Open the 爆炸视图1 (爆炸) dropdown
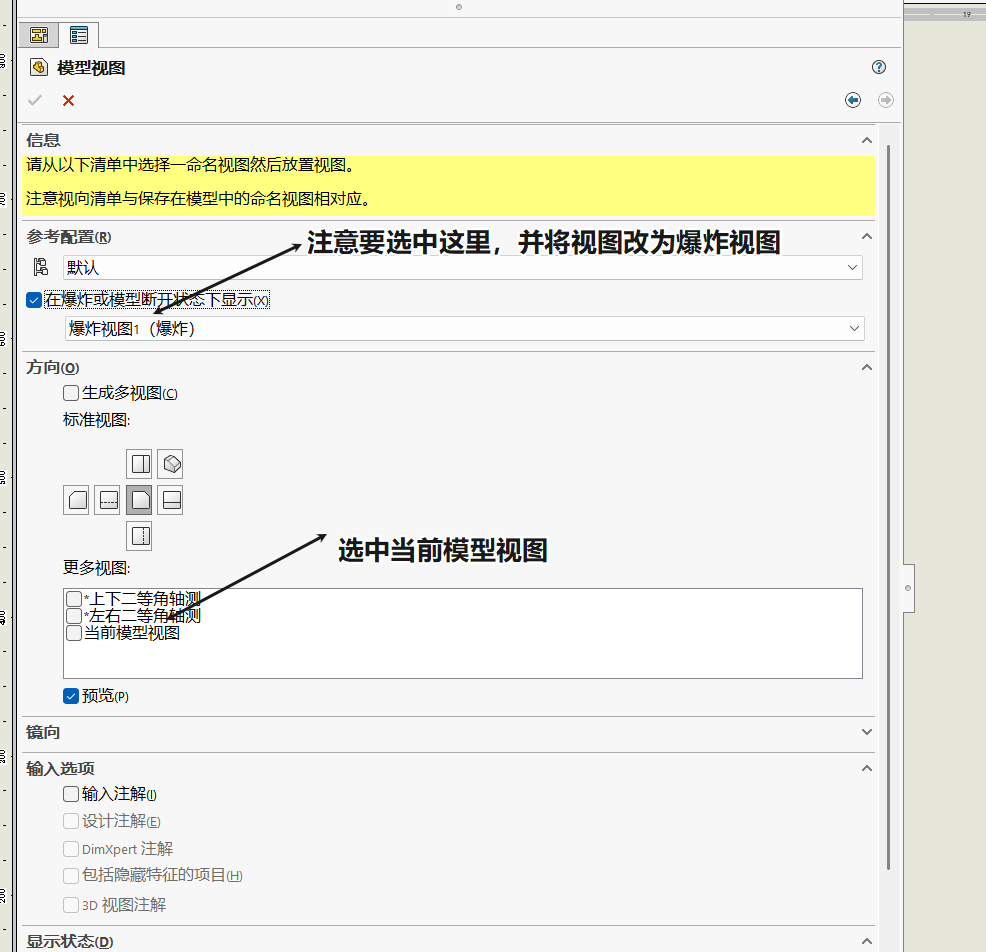This screenshot has width=986, height=952. coord(855,328)
